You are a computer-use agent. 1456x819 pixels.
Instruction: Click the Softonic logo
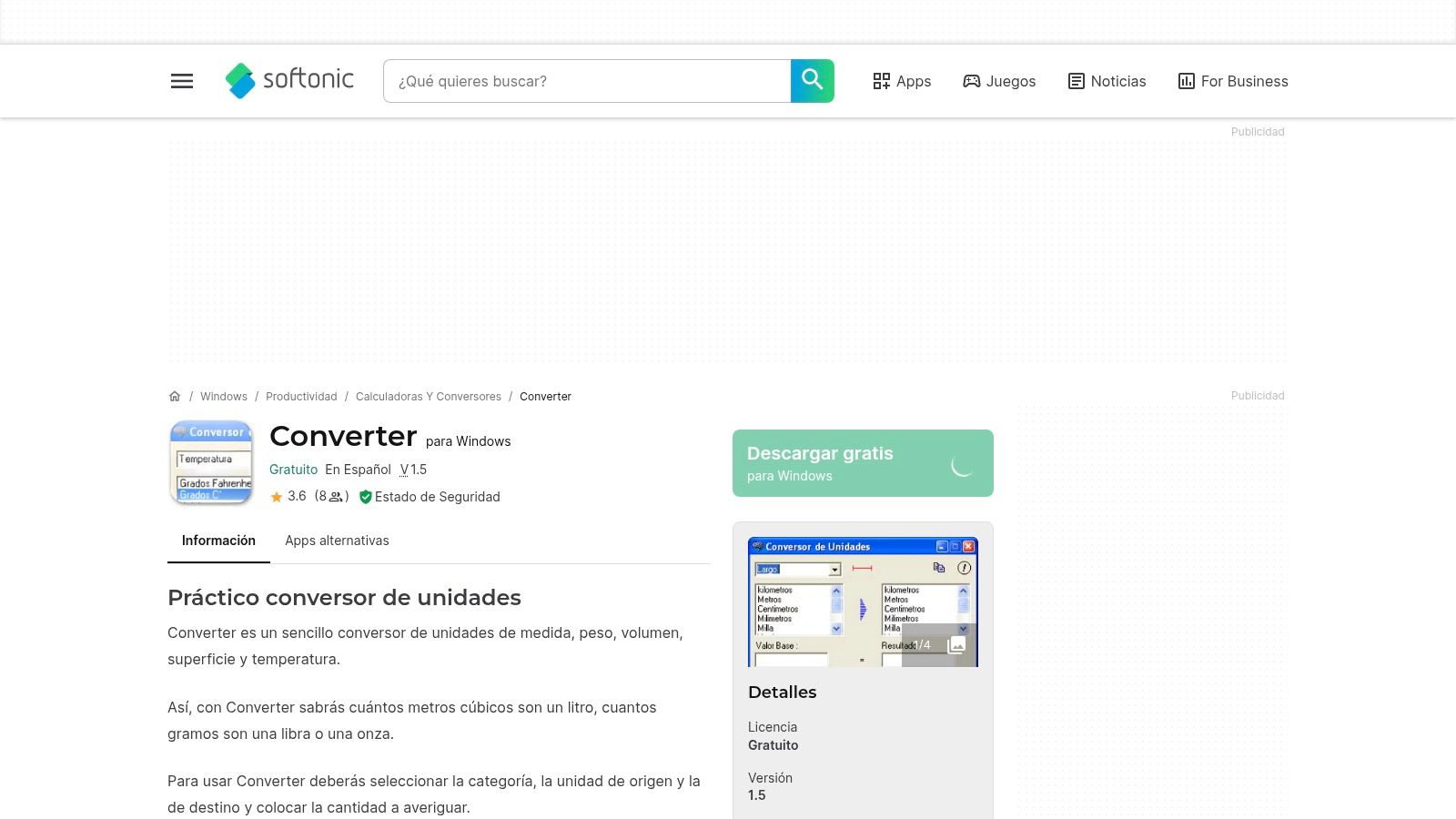tap(289, 80)
